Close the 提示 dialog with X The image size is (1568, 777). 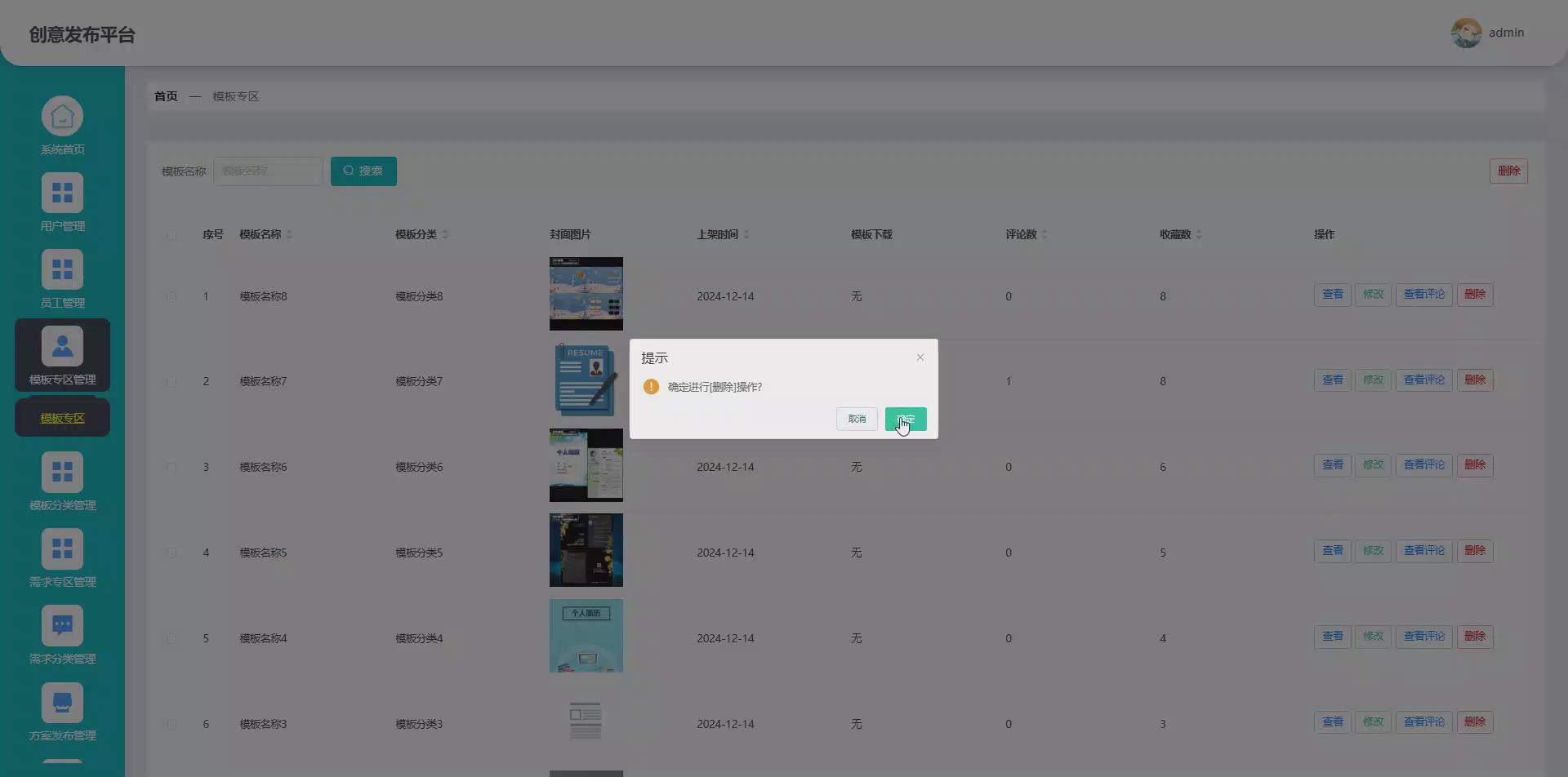[x=920, y=357]
